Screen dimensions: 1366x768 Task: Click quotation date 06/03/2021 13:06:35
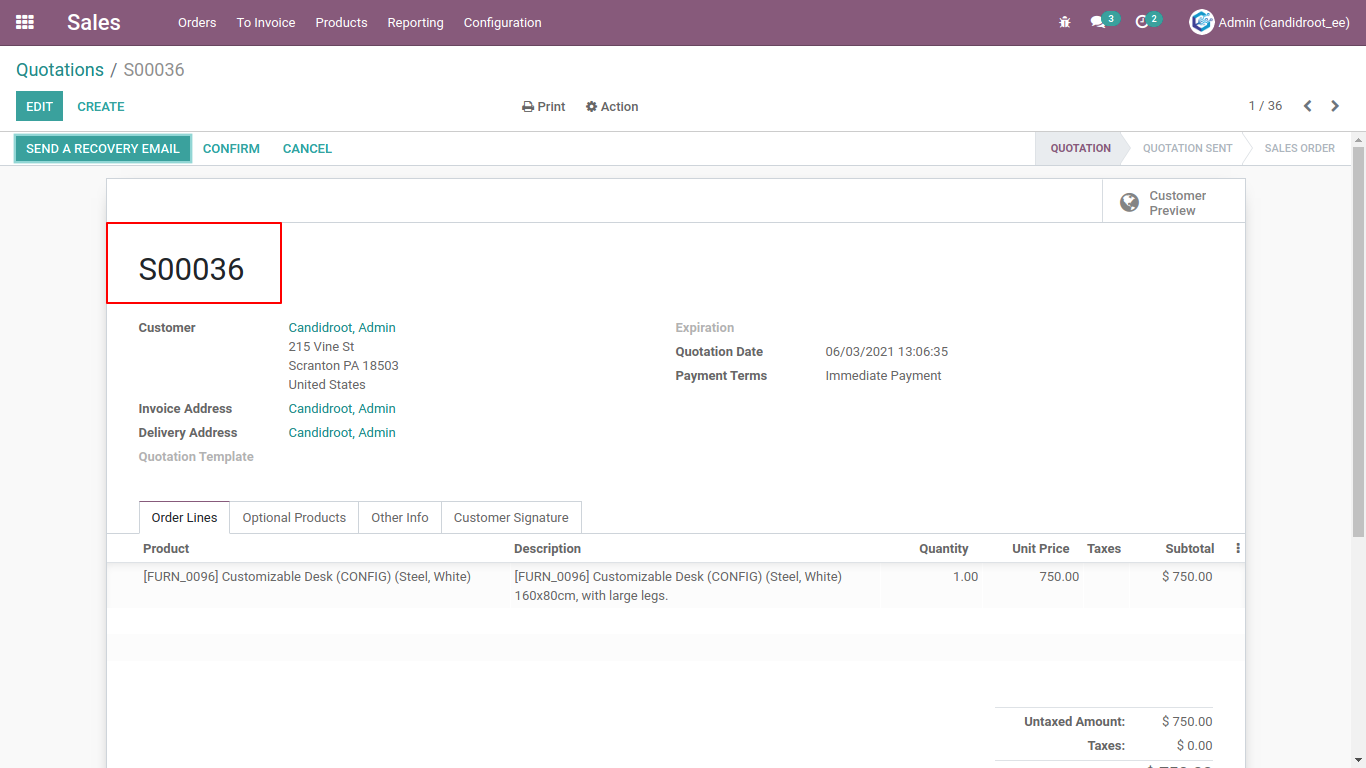pyautogui.click(x=886, y=352)
